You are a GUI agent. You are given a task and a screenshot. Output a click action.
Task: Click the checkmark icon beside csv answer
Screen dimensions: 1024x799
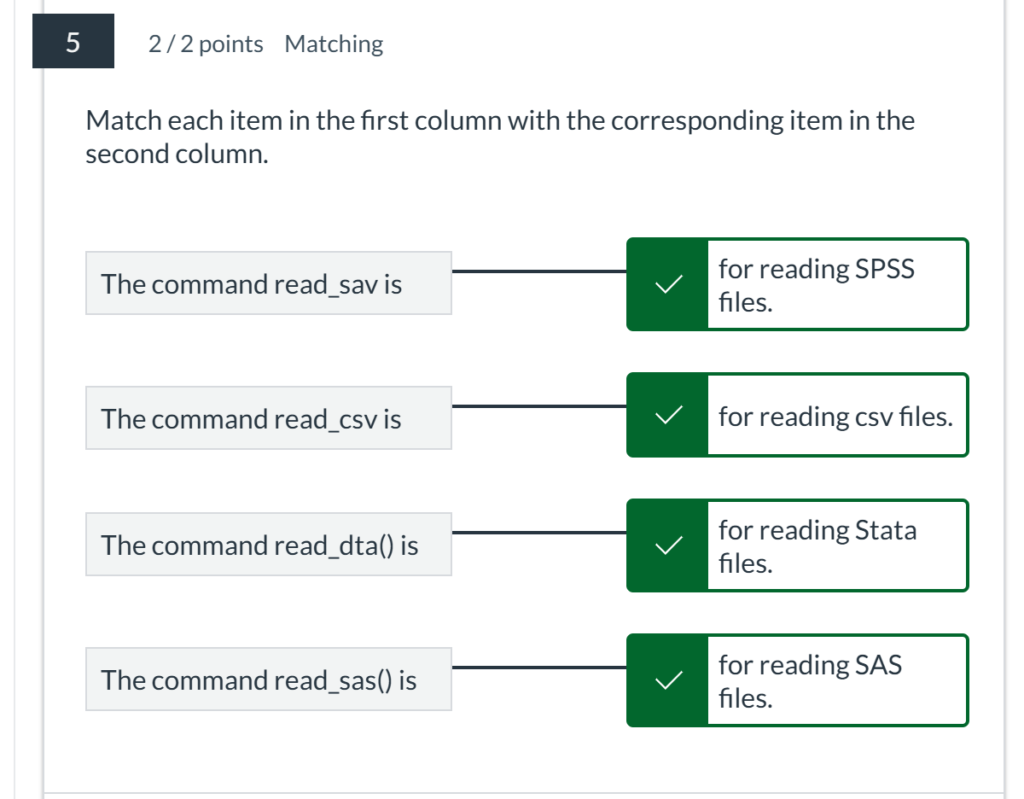coord(667,415)
